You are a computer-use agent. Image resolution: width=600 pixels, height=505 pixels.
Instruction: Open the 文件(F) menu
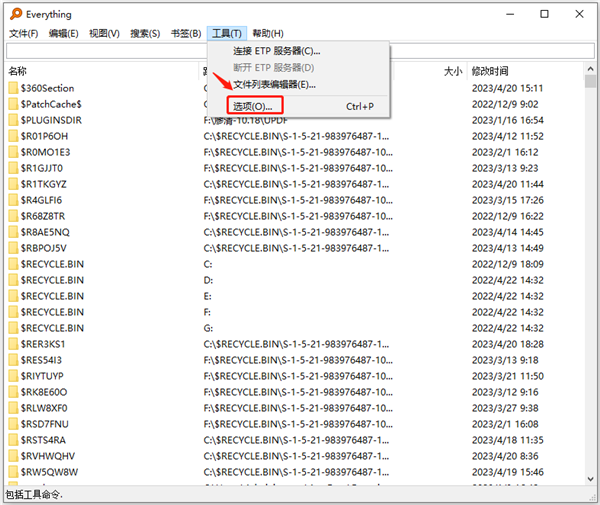coord(24,34)
